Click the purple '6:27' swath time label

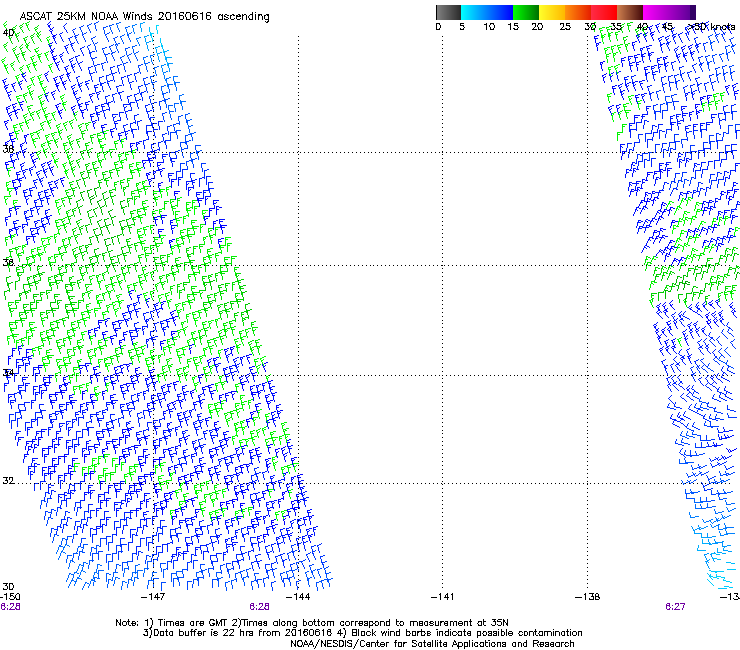pos(675,607)
